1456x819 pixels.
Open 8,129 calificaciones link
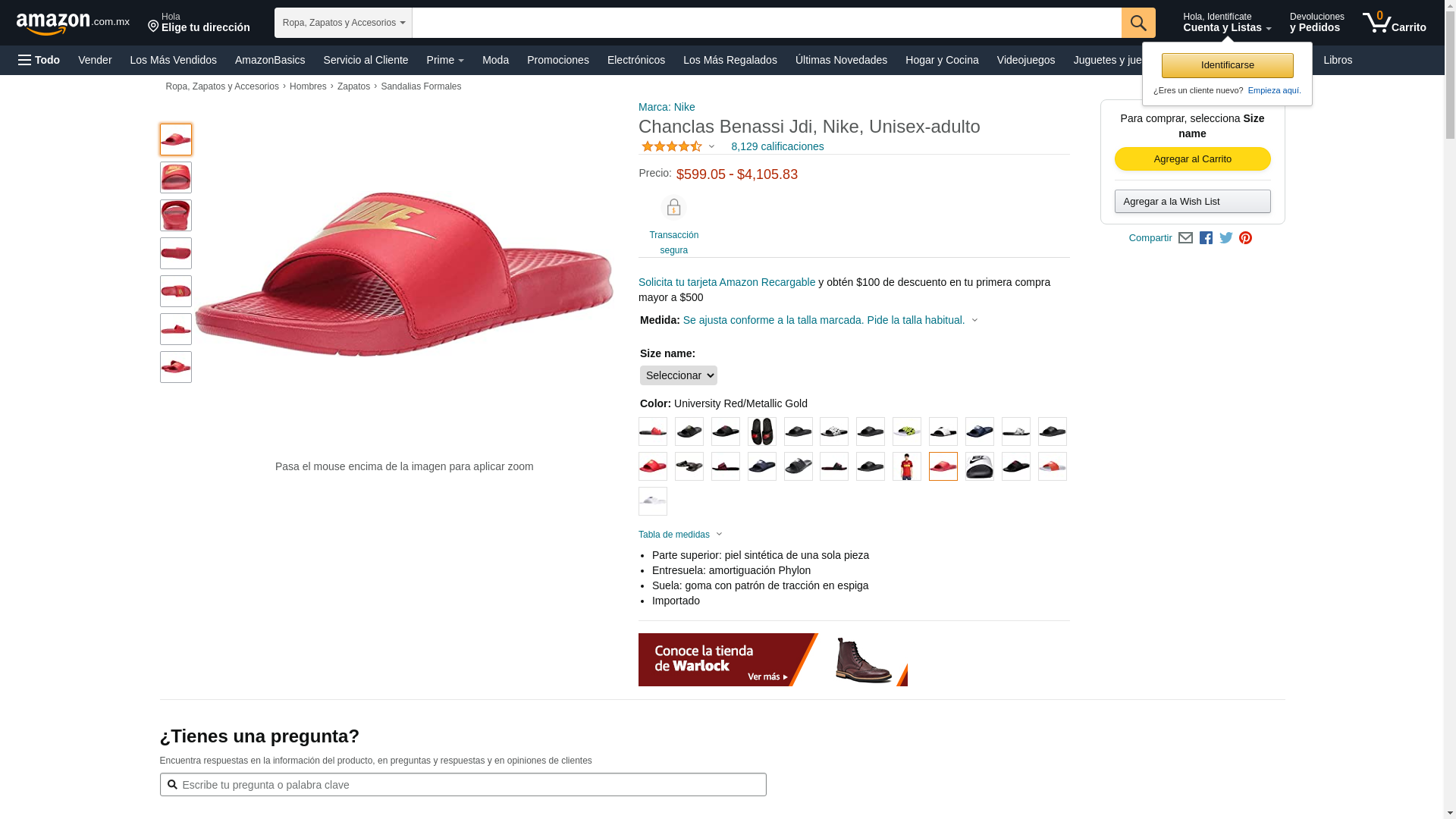point(777,146)
